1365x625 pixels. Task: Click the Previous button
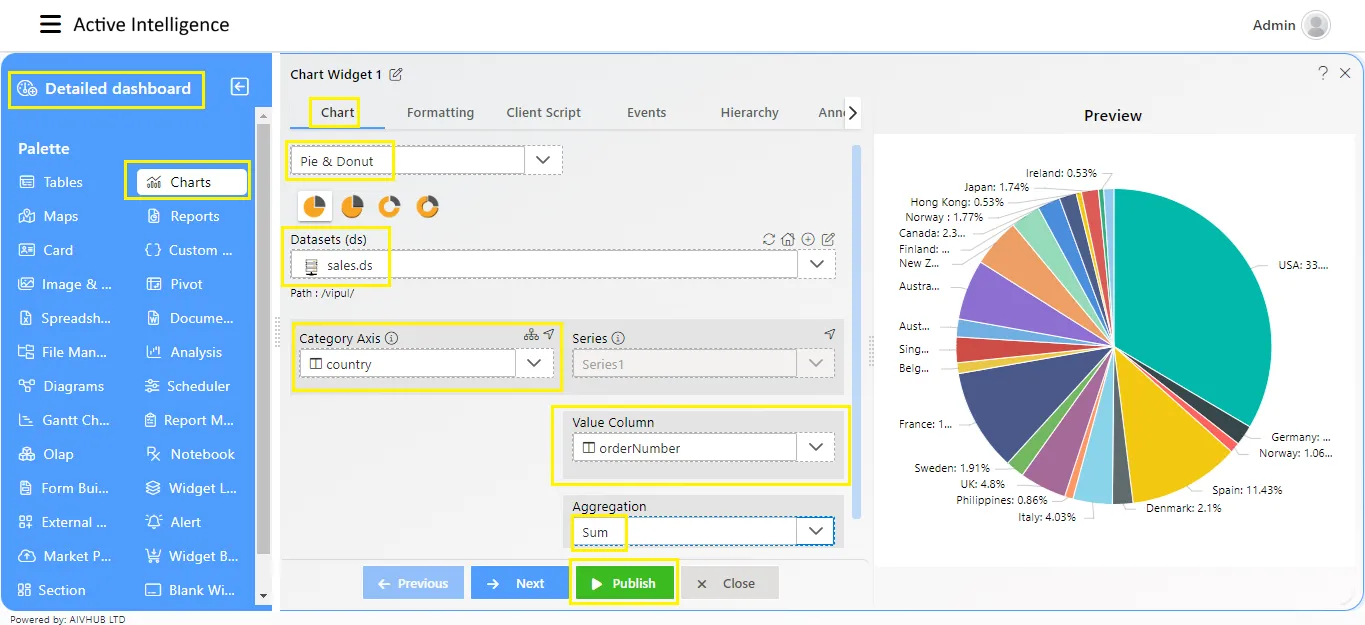pyautogui.click(x=413, y=583)
